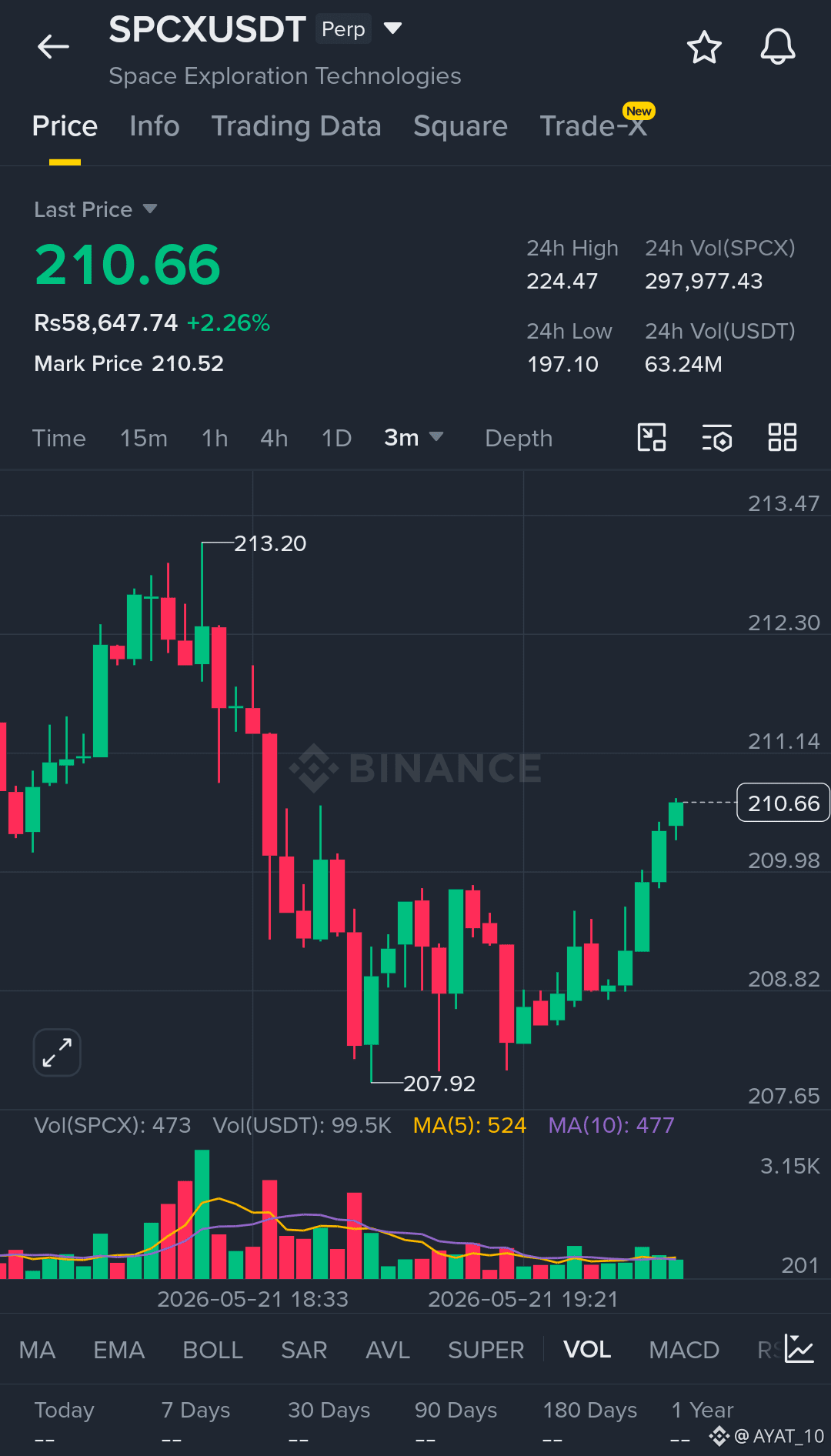The image size is (831, 1456).
Task: Enable the BOLL indicator
Action: click(x=213, y=1350)
